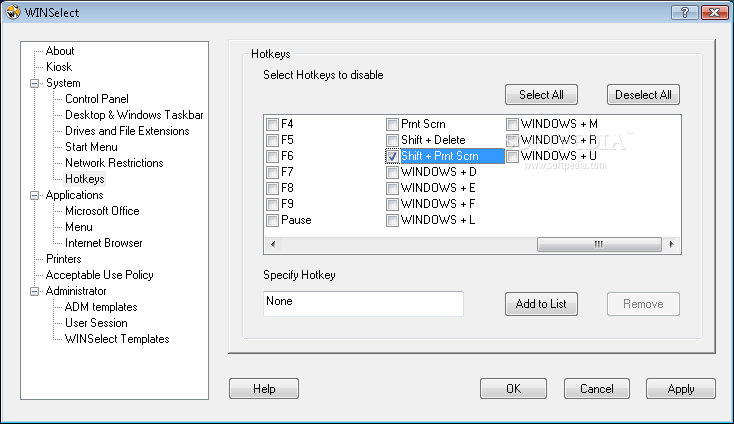Viewport: 734px width, 424px height.
Task: Select the Printers tree item
Action: click(x=64, y=259)
